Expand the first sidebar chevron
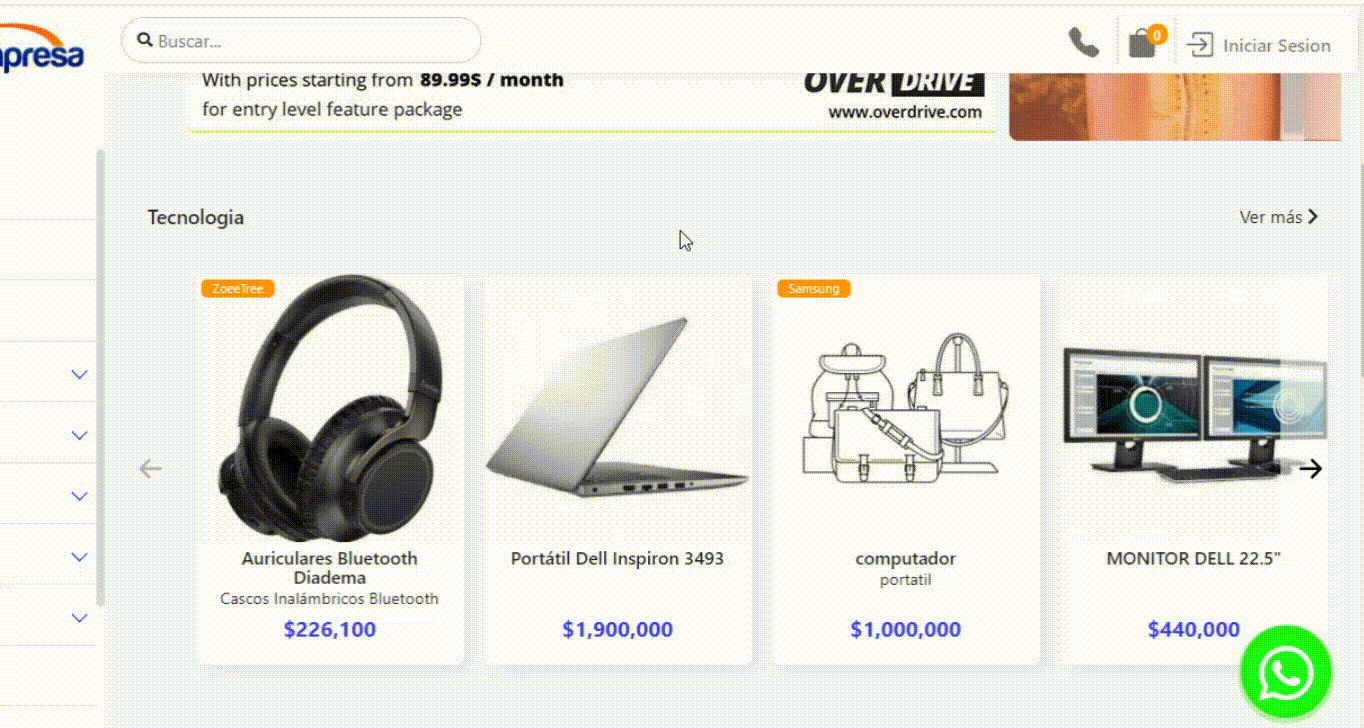The width and height of the screenshot is (1364, 728). coord(80,374)
